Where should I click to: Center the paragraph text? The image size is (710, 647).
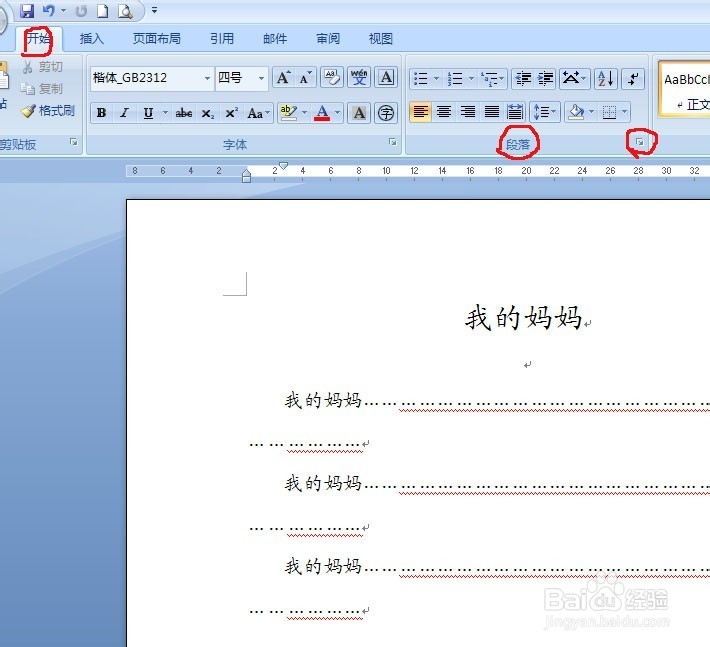[x=444, y=111]
